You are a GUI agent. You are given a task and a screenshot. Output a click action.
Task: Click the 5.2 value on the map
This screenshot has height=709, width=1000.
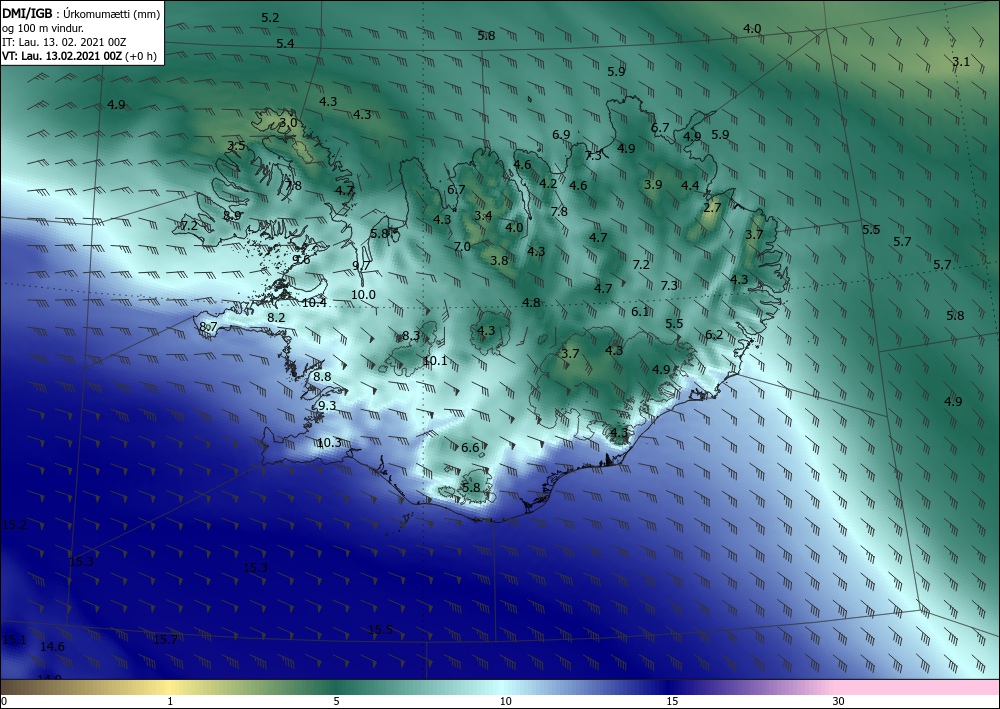pos(270,18)
